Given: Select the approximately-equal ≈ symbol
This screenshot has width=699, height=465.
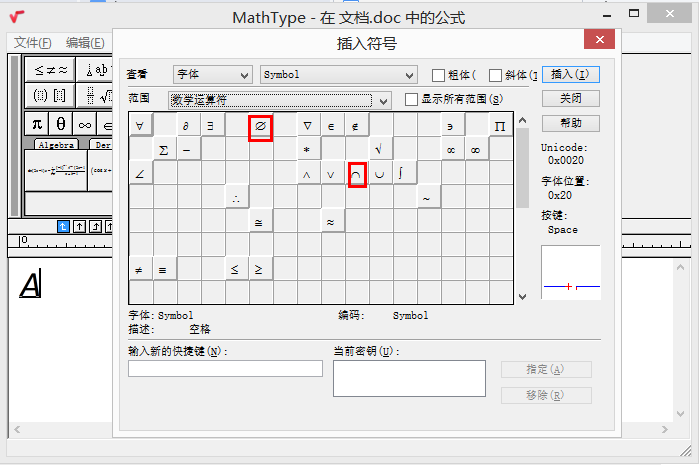Looking at the screenshot, I should click(x=332, y=221).
